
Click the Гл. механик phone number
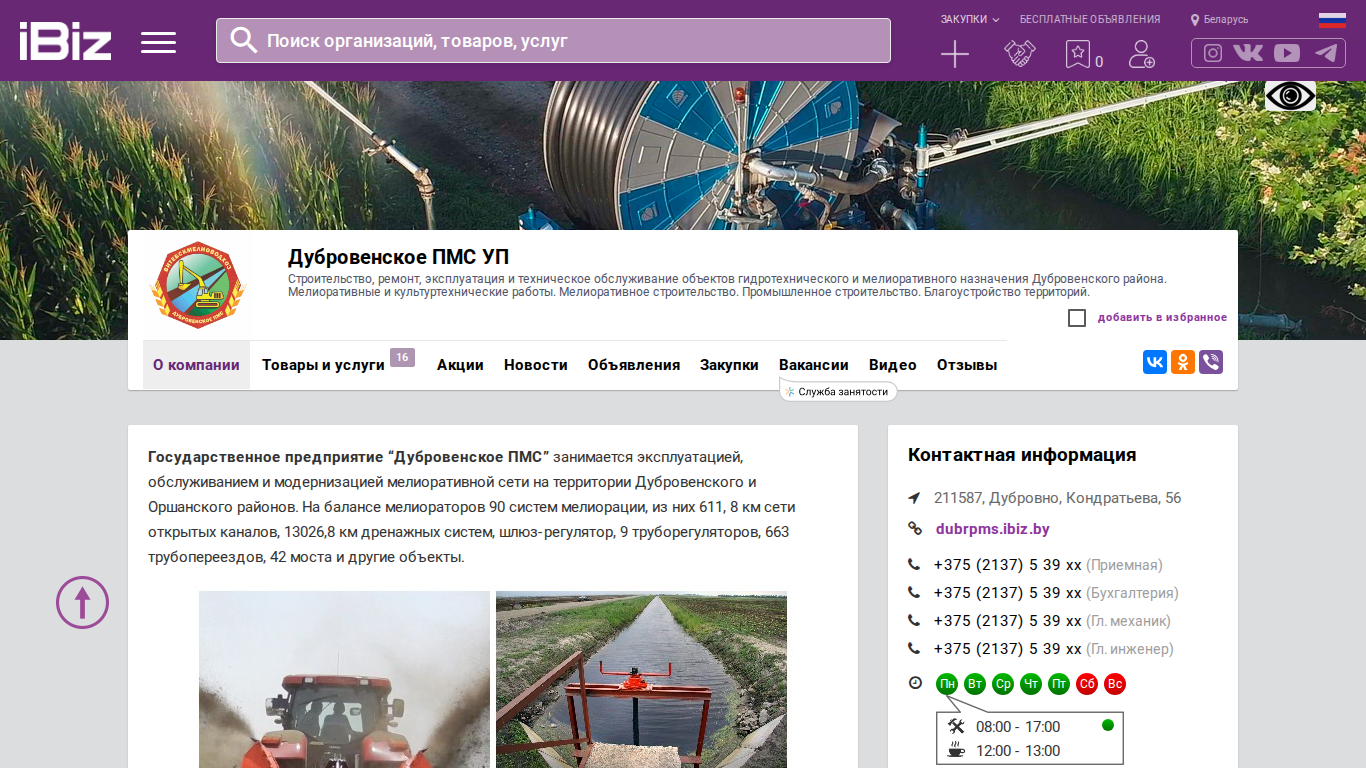pyautogui.click(x=1008, y=621)
